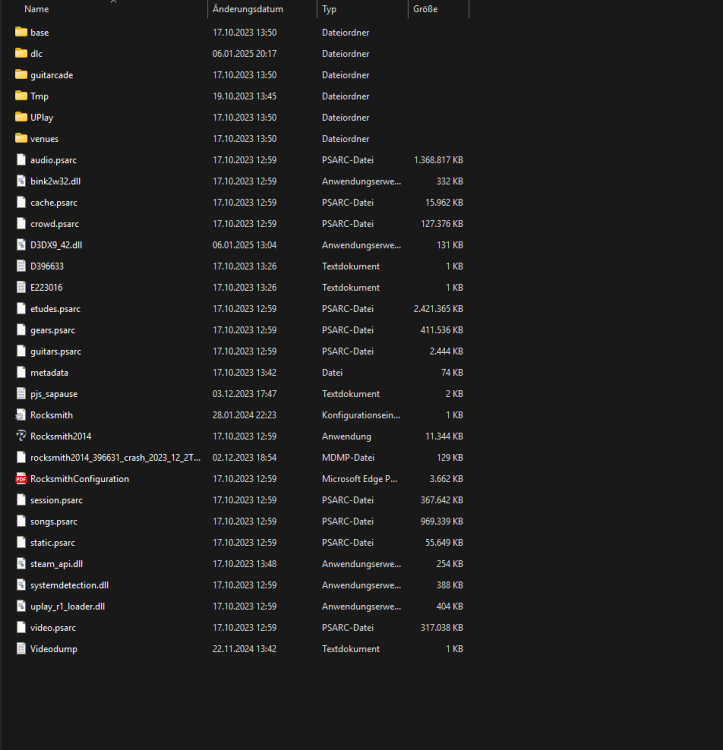Click the metadata file icon

21,372
